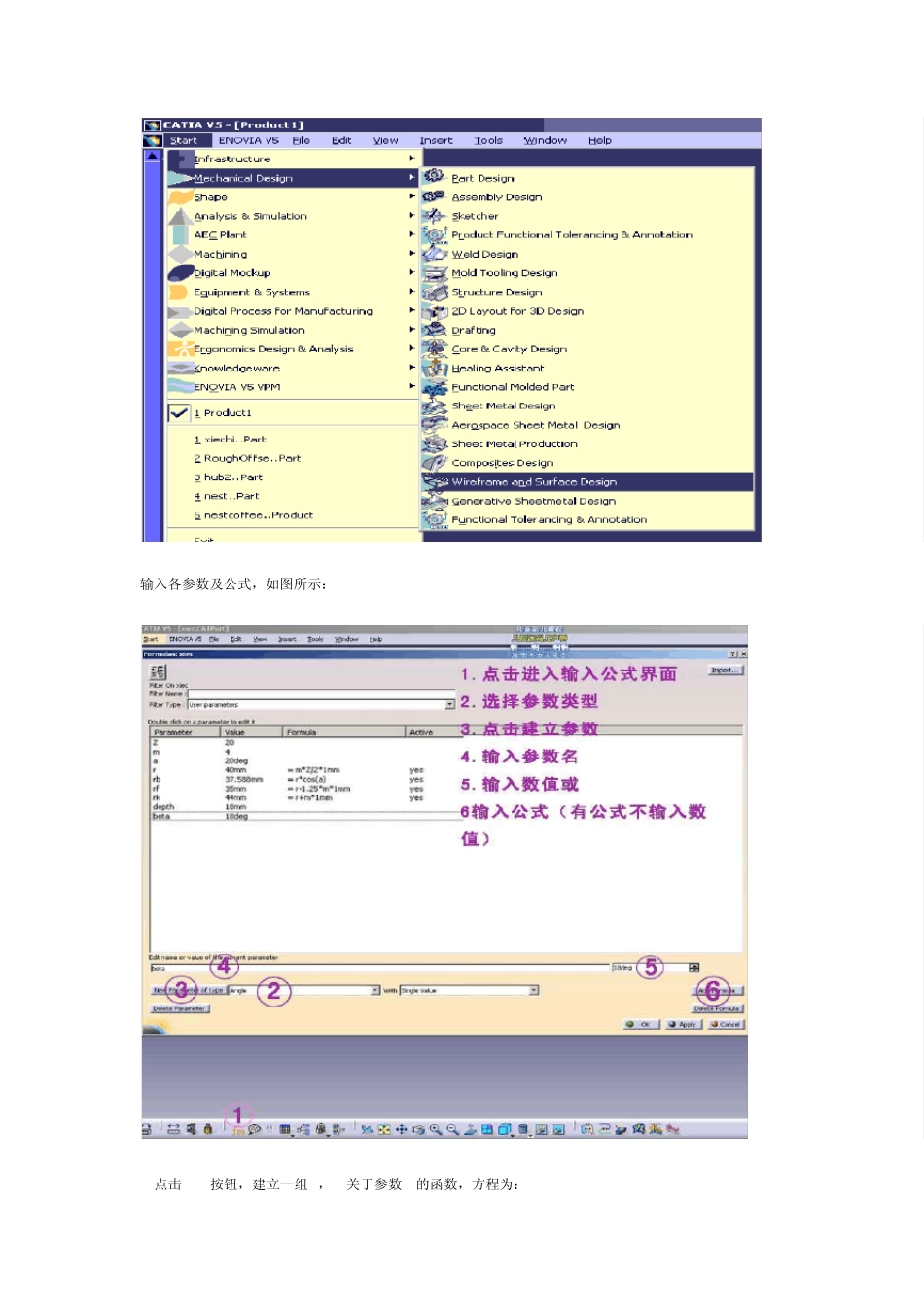The width and height of the screenshot is (924, 1307).
Task: Click the 18deg value input field
Action: (649, 967)
